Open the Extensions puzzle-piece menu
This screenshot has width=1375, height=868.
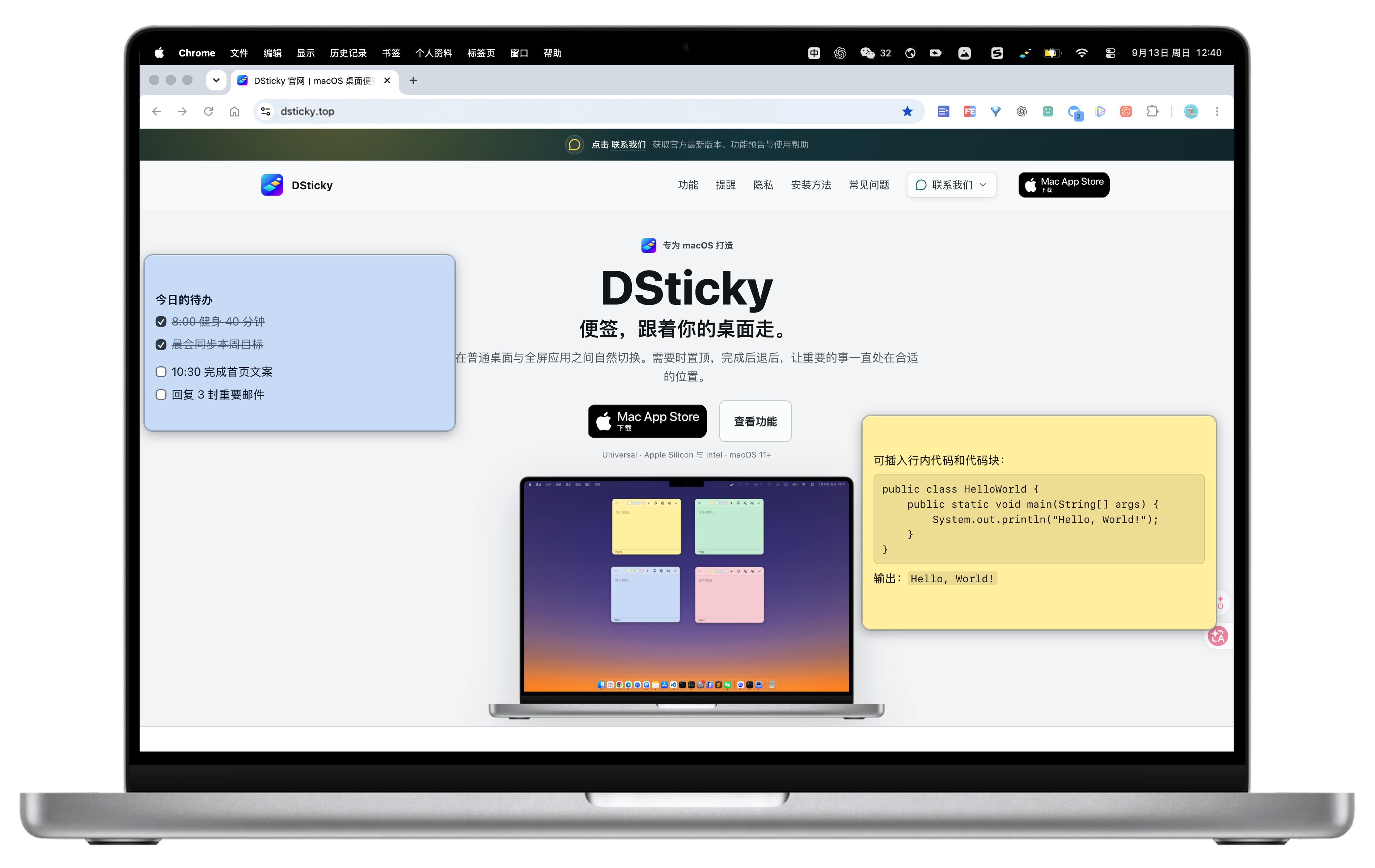pos(1152,111)
